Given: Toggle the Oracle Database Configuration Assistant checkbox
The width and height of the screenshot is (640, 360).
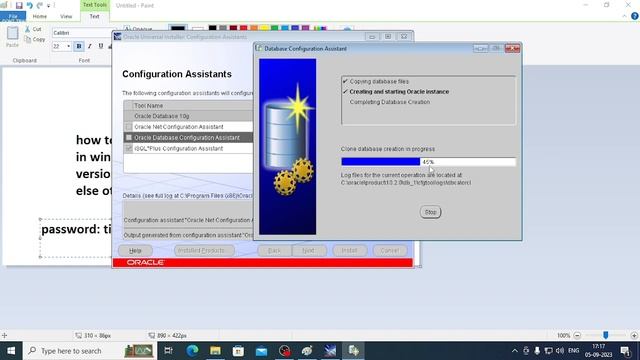Looking at the screenshot, I should point(129,138).
